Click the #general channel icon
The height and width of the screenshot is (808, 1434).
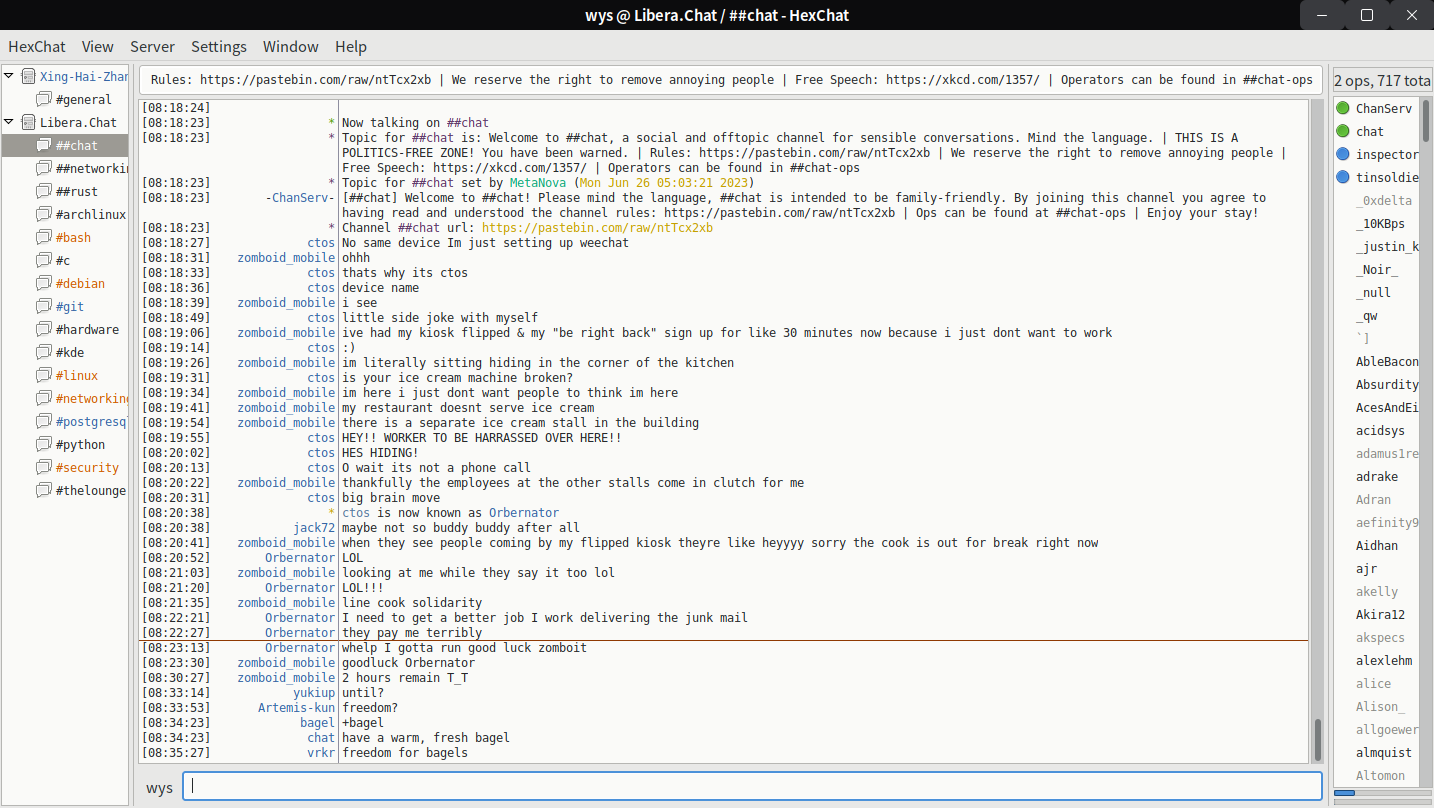coord(44,99)
